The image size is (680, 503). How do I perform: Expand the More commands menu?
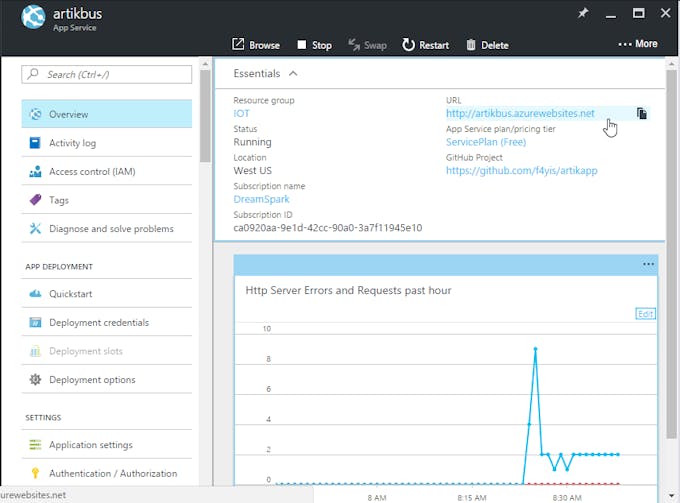638,44
